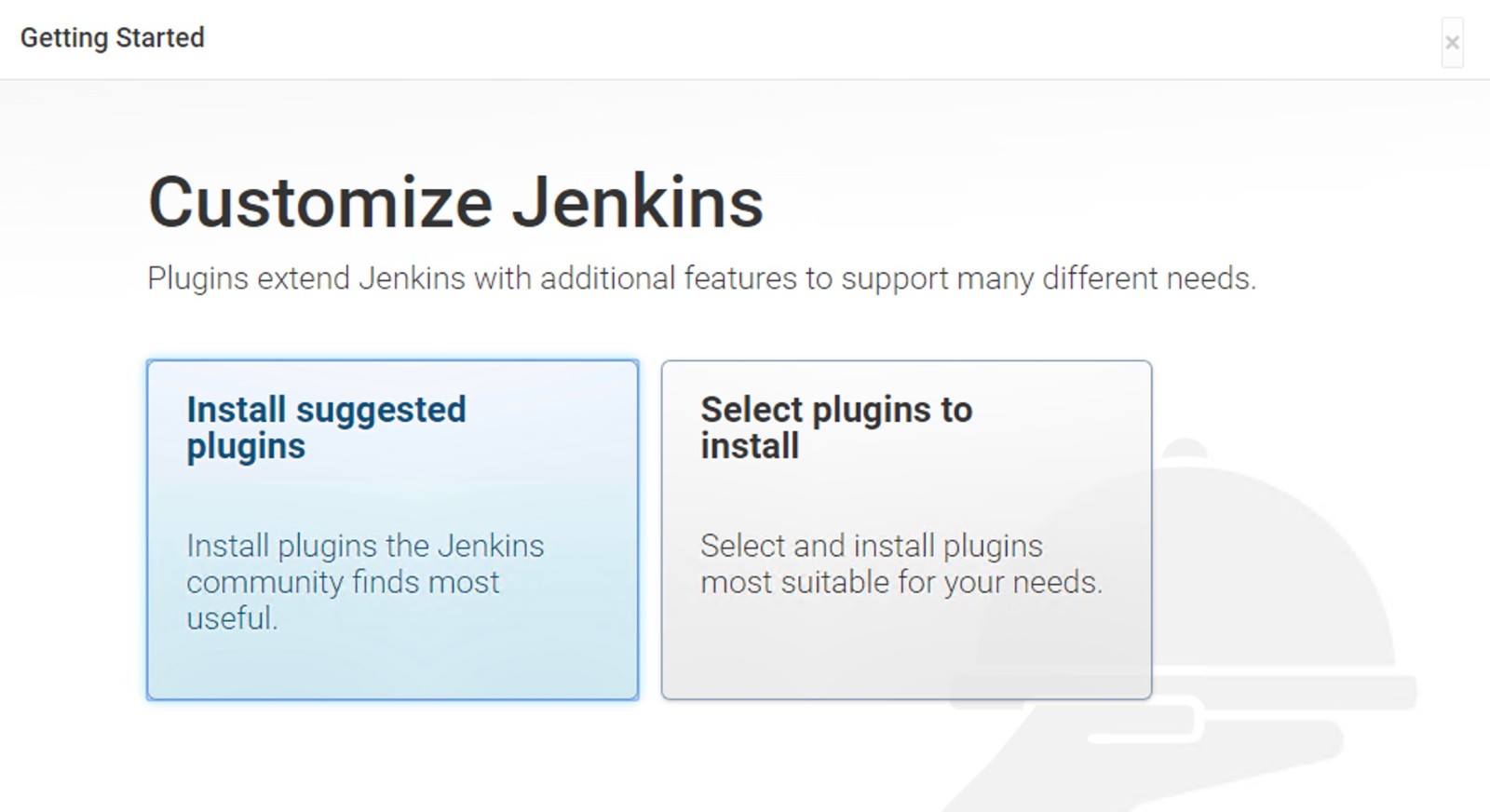
Task: Click the "Plugins extend Jenkins" subtitle sentence
Action: coord(701,278)
